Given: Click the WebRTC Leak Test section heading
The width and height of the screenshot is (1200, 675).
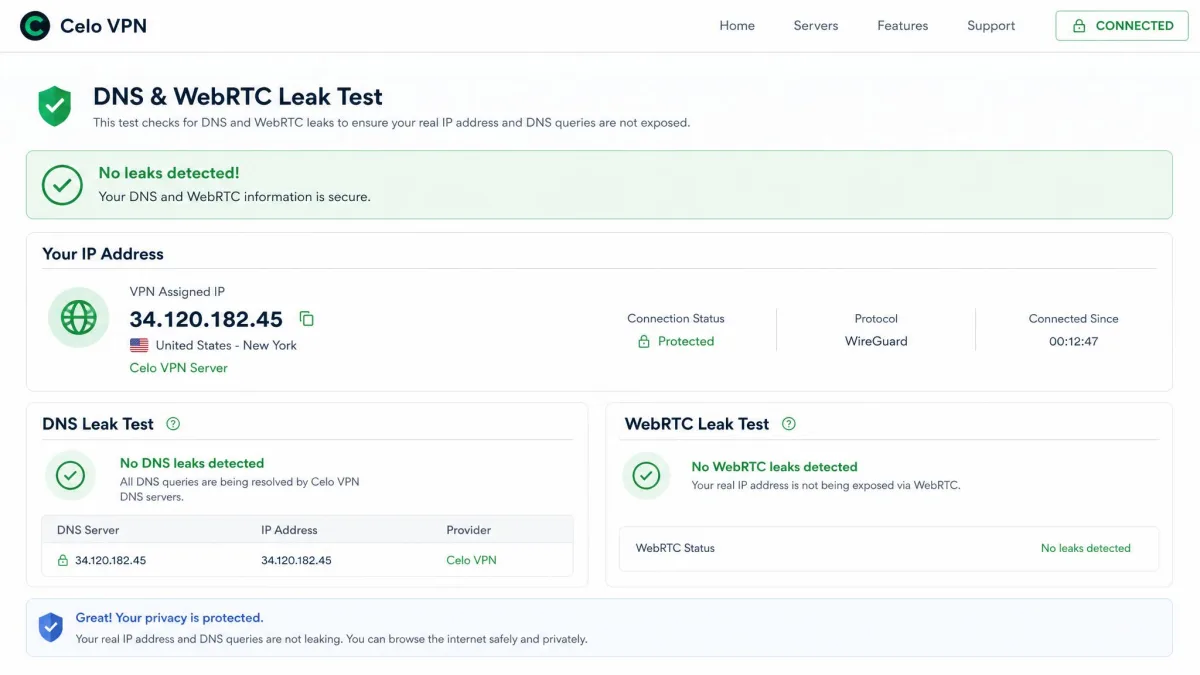Looking at the screenshot, I should 697,424.
